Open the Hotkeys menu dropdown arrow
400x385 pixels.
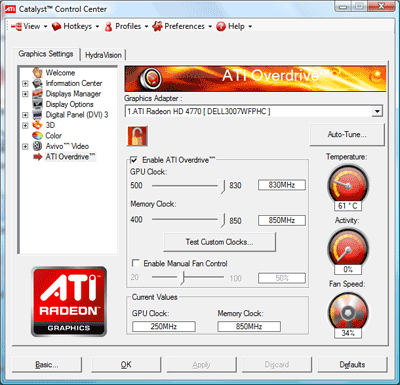pos(97,27)
